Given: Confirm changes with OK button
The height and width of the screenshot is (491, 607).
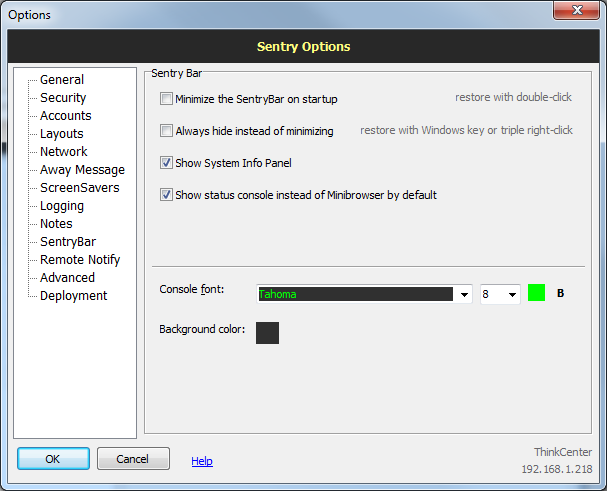Looking at the screenshot, I should click(53, 458).
